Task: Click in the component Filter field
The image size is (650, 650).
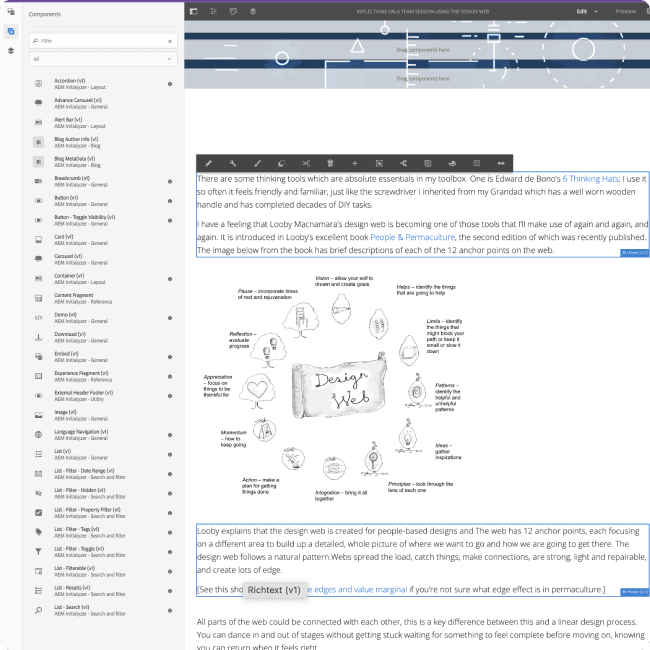Action: 100,41
